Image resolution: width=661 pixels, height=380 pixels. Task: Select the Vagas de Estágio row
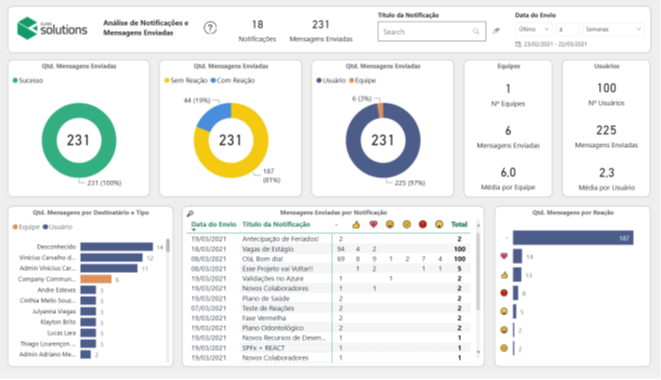click(x=329, y=249)
